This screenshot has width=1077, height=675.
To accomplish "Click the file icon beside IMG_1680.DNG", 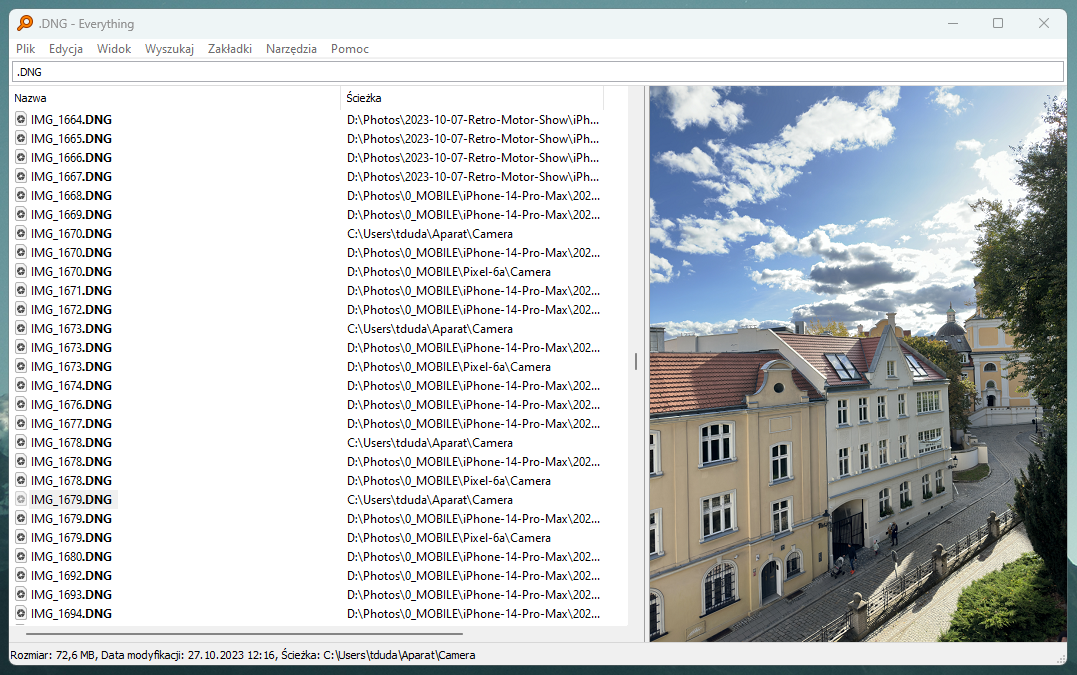I will pos(20,556).
